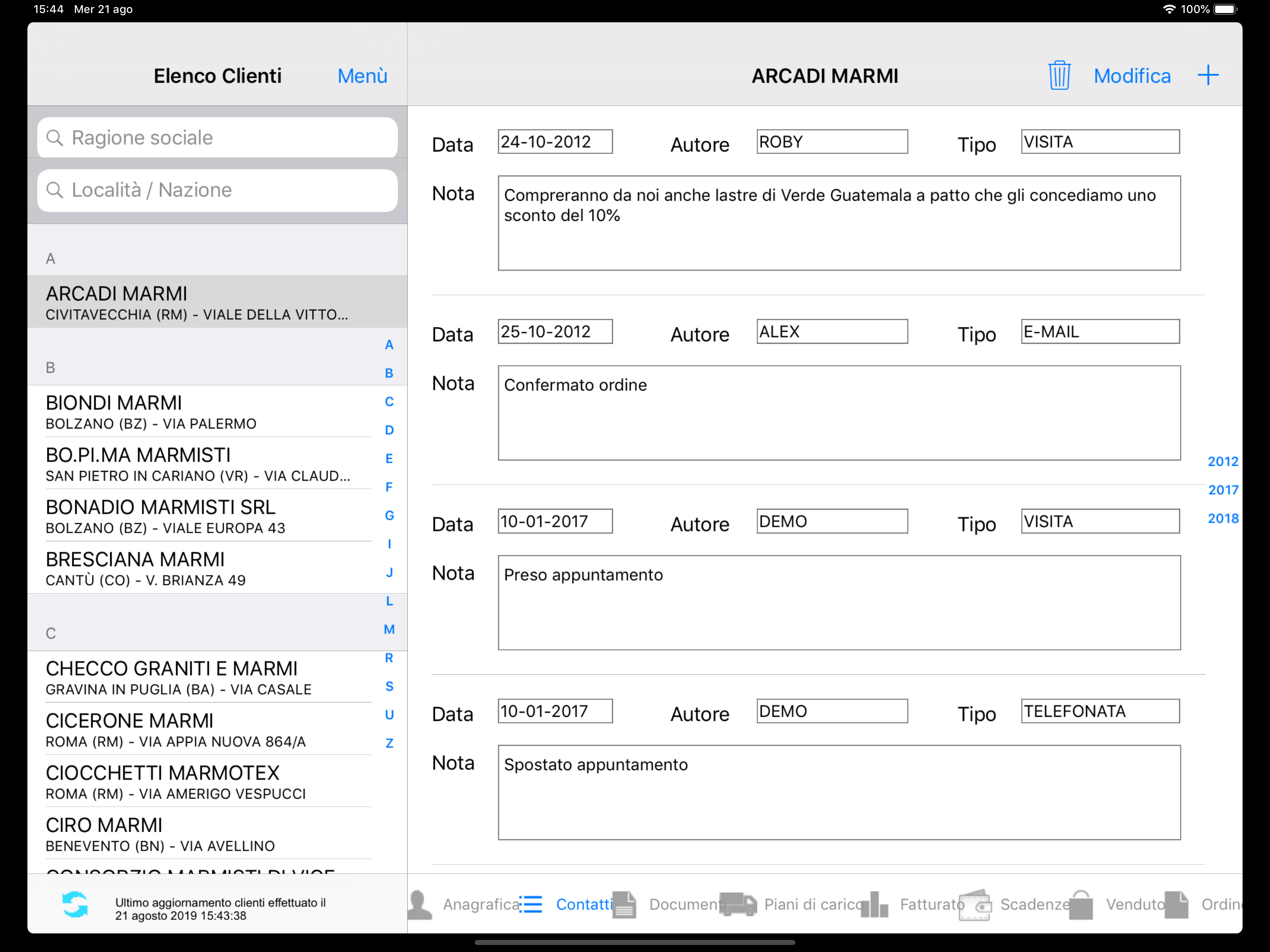
Task: Open the Venduto shopping bag icon
Action: pos(1081,904)
